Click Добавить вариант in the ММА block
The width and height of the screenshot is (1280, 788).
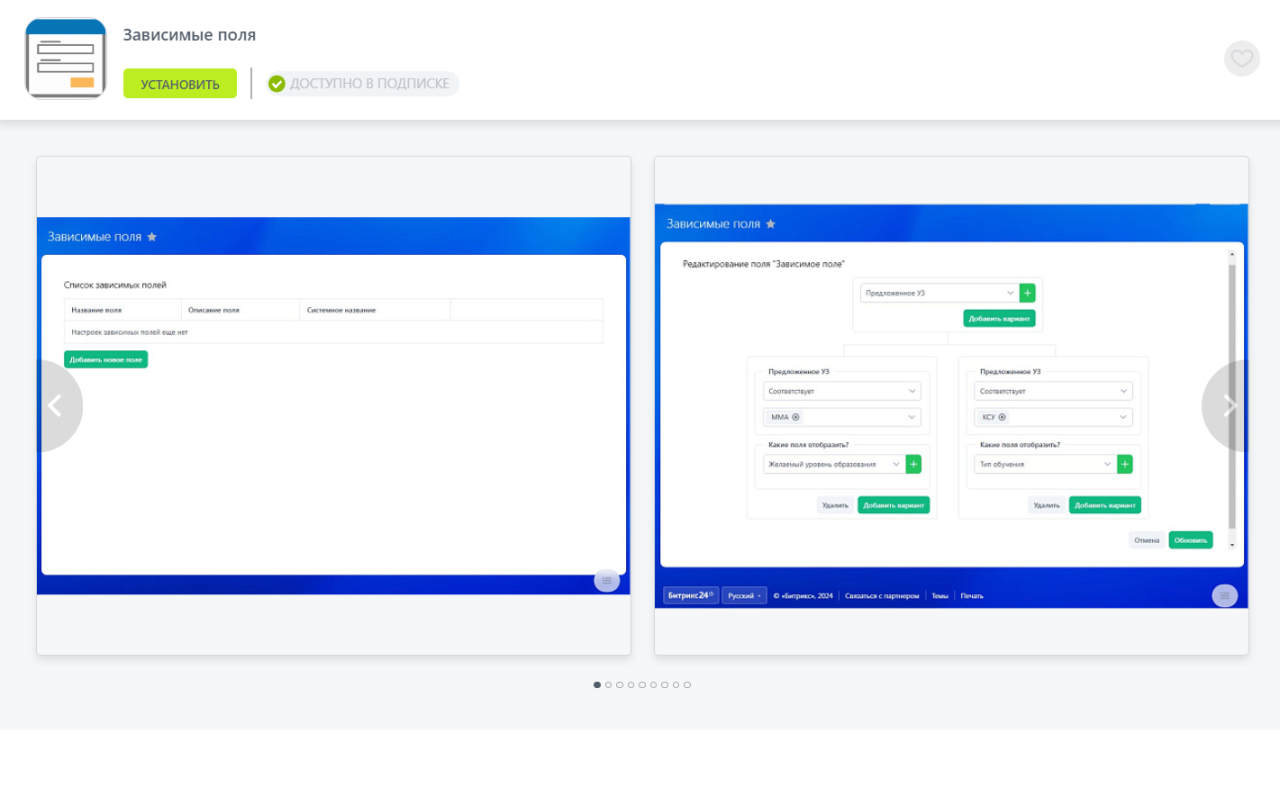894,505
